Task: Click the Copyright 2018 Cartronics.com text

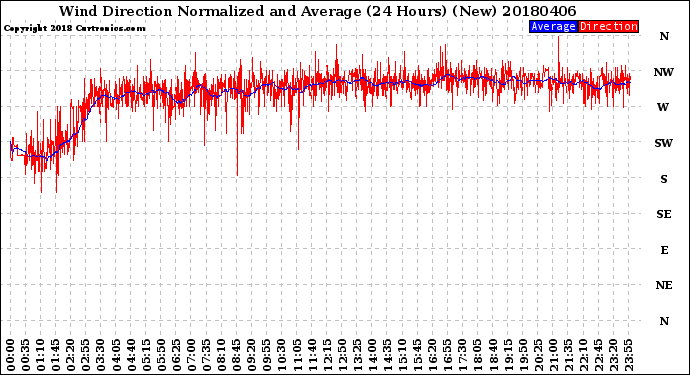Action: pyautogui.click(x=74, y=28)
